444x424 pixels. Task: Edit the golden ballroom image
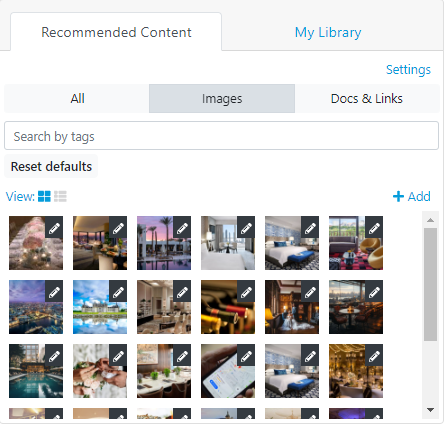[x=374, y=357]
